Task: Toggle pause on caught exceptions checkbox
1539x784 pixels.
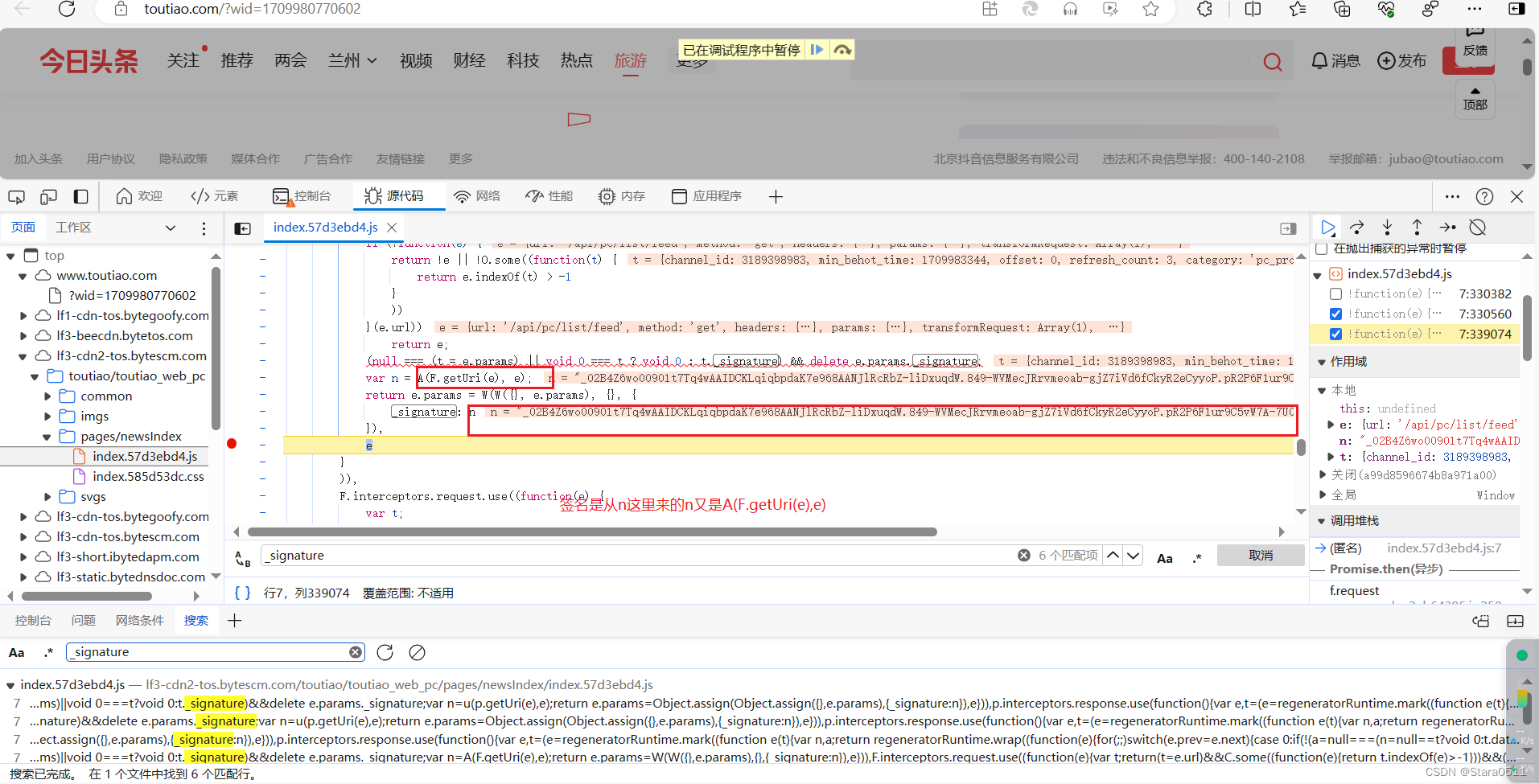Action: (x=1321, y=248)
